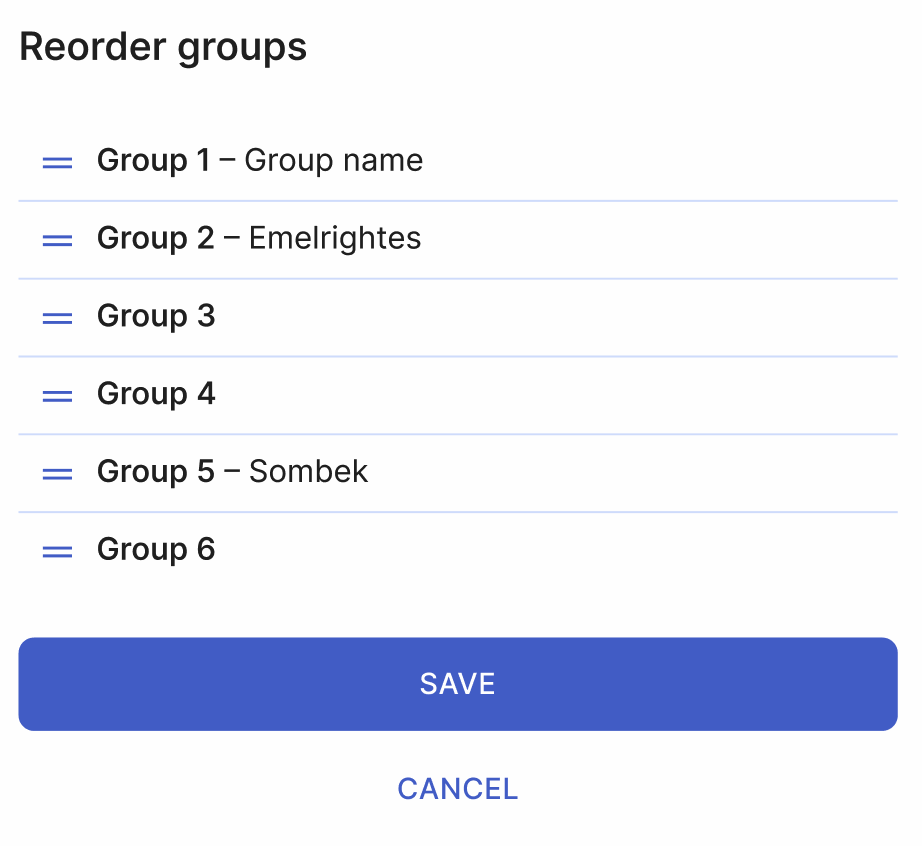Click the drag handle for Group 2
This screenshot has width=922, height=846.
click(x=57, y=239)
